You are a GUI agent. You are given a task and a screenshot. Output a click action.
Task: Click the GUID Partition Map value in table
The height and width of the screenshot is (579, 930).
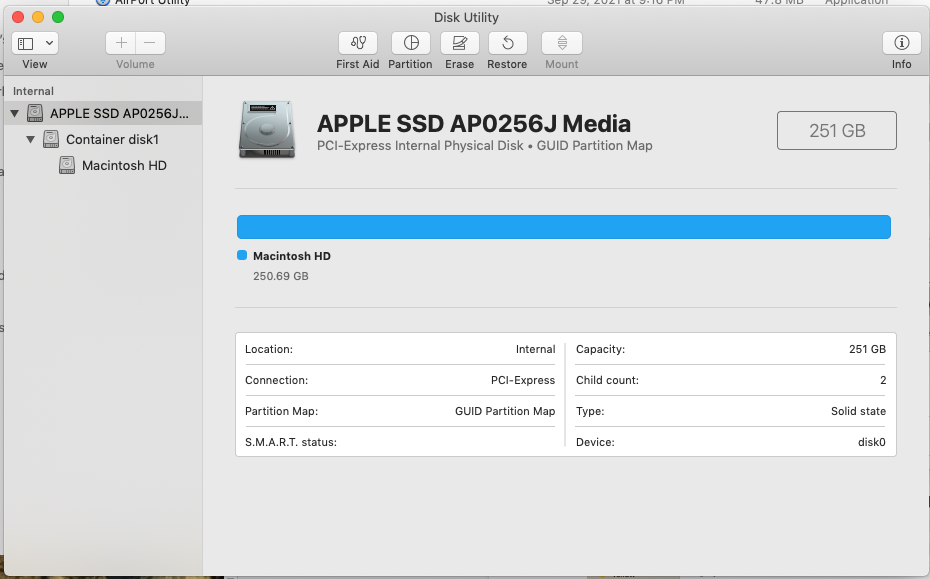pos(505,411)
